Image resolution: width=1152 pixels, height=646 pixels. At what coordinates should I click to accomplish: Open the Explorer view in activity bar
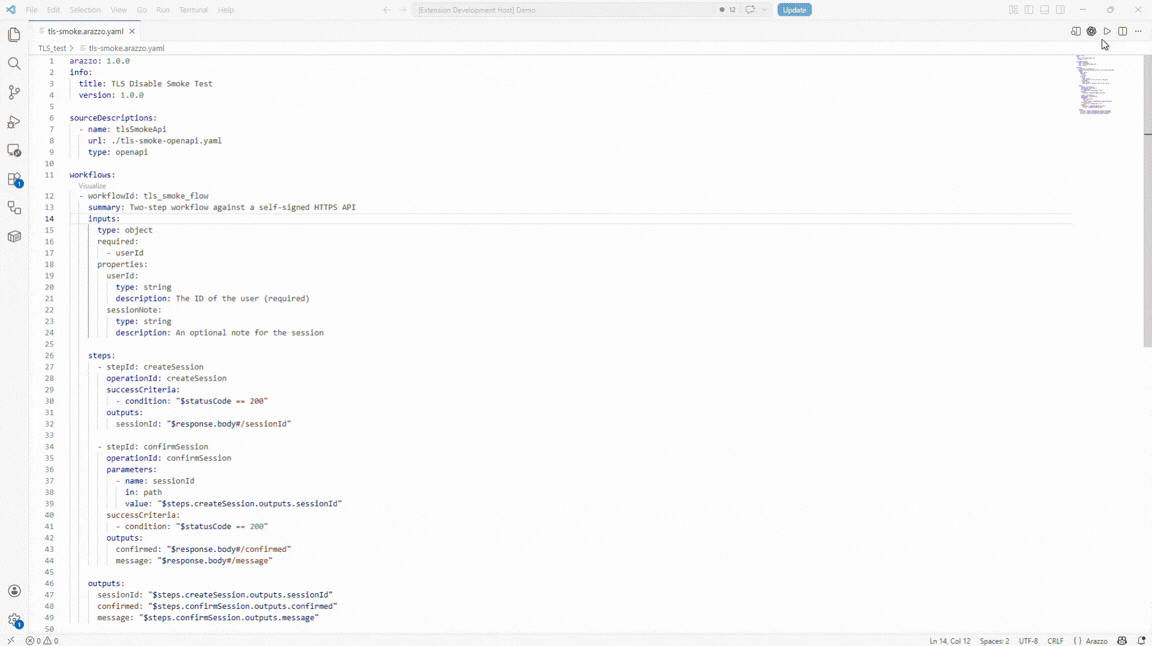point(14,35)
